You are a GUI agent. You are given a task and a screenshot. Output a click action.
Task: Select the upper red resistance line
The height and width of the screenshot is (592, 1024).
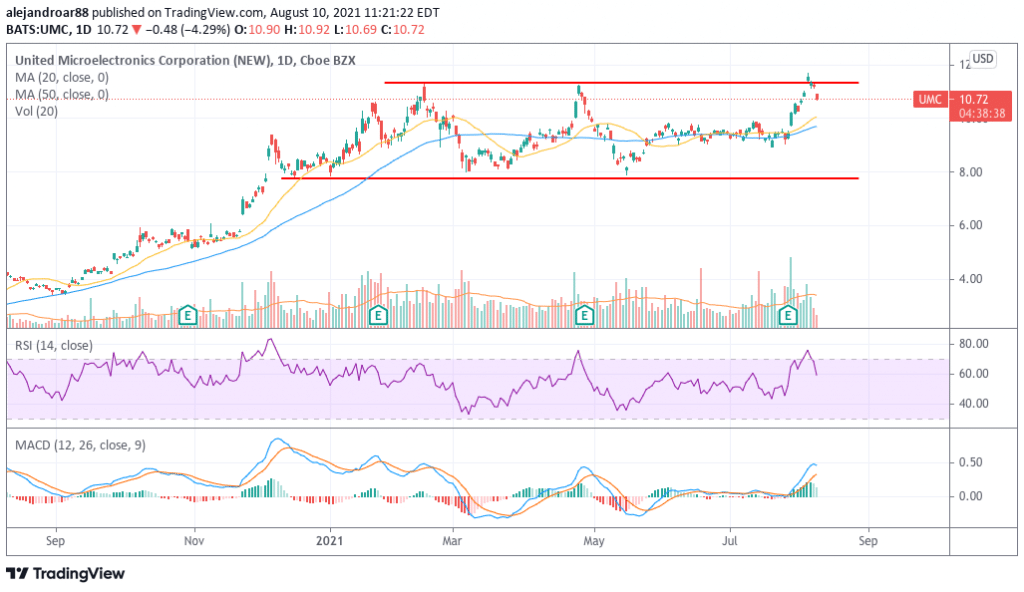[621, 83]
